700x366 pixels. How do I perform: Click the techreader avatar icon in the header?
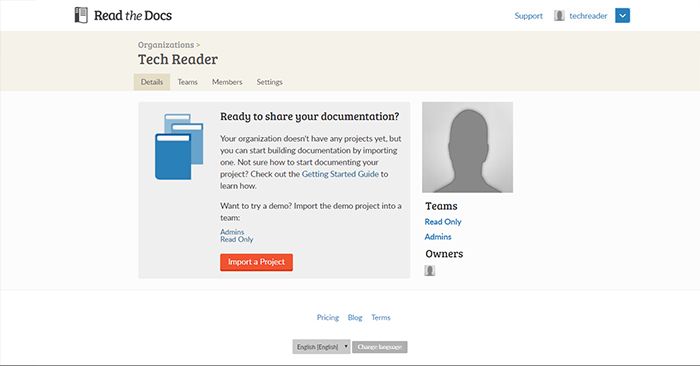pos(559,16)
